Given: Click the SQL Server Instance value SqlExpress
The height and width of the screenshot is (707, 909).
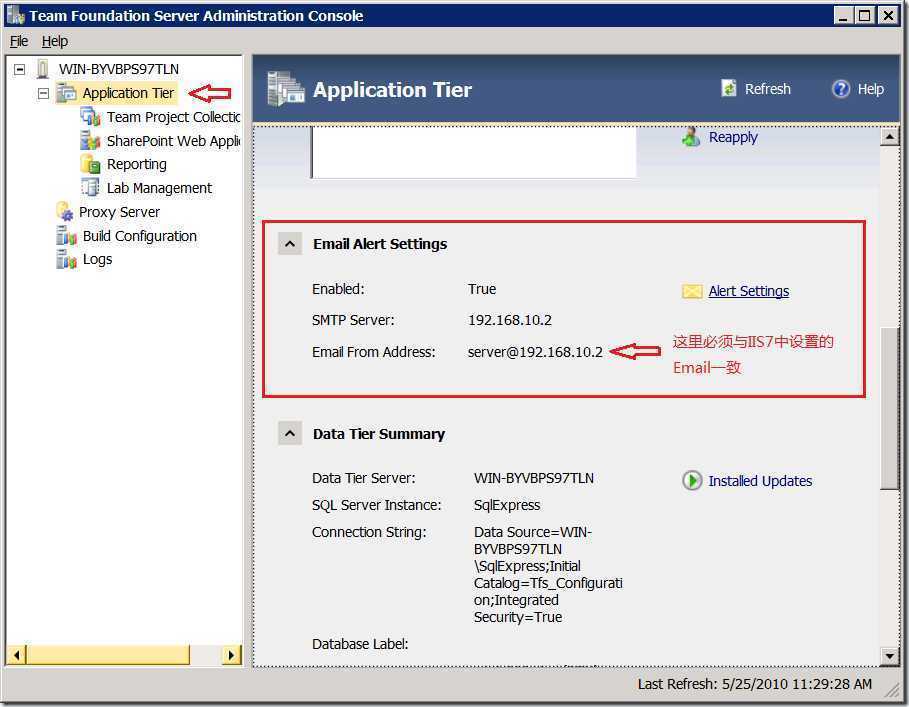Looking at the screenshot, I should click(507, 505).
